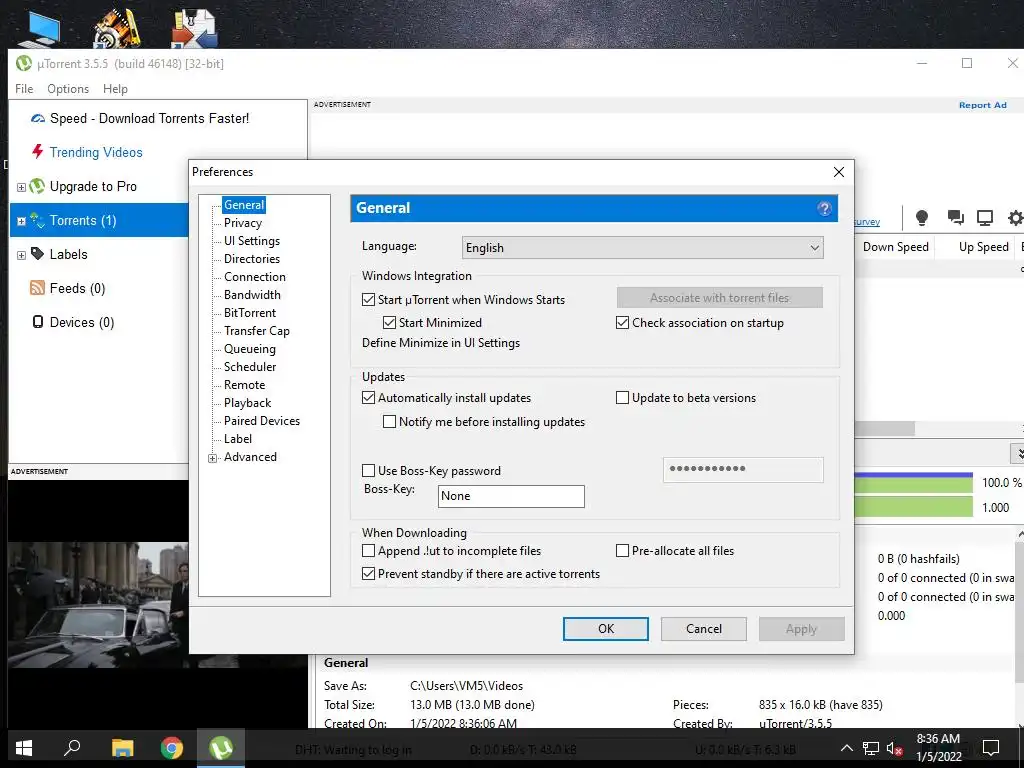This screenshot has width=1024, height=768.
Task: Enable Update to beta versions
Action: pyautogui.click(x=622, y=398)
